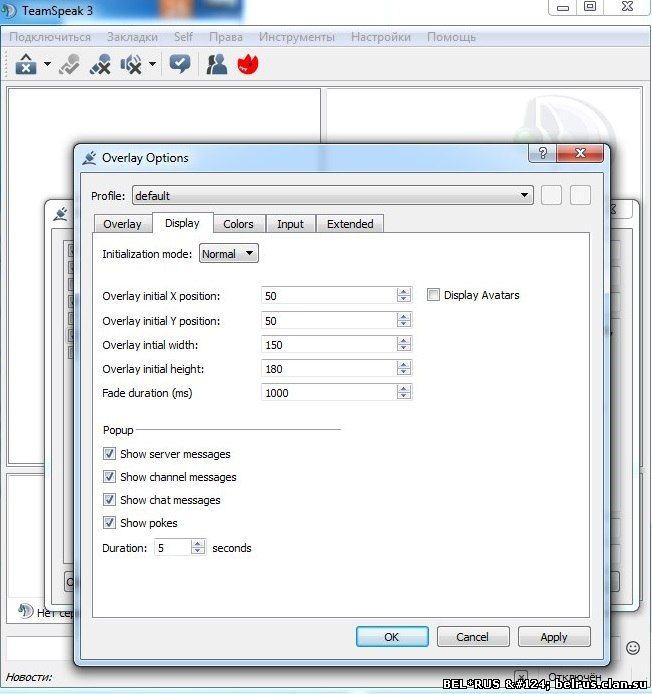Open Initialization mode Normal dropdown
The height and width of the screenshot is (694, 652).
228,254
